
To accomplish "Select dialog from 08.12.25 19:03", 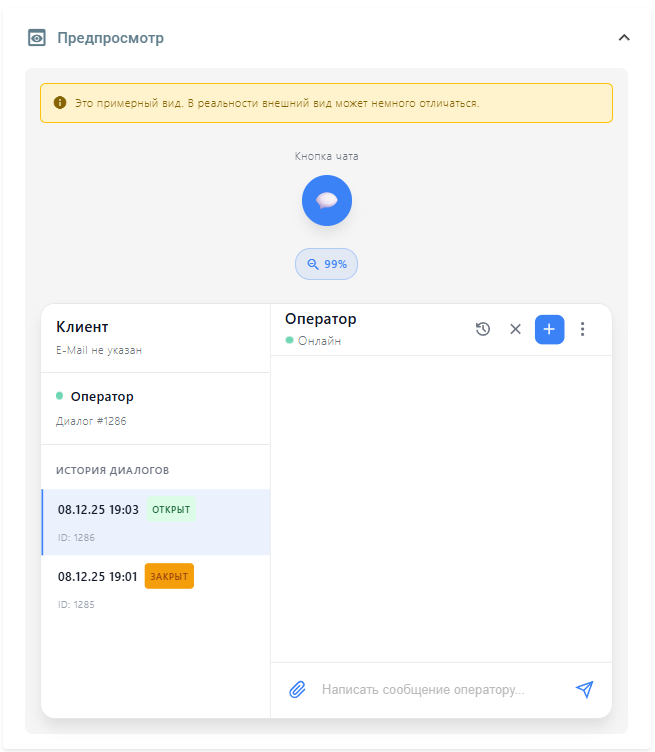I will click(98, 510).
